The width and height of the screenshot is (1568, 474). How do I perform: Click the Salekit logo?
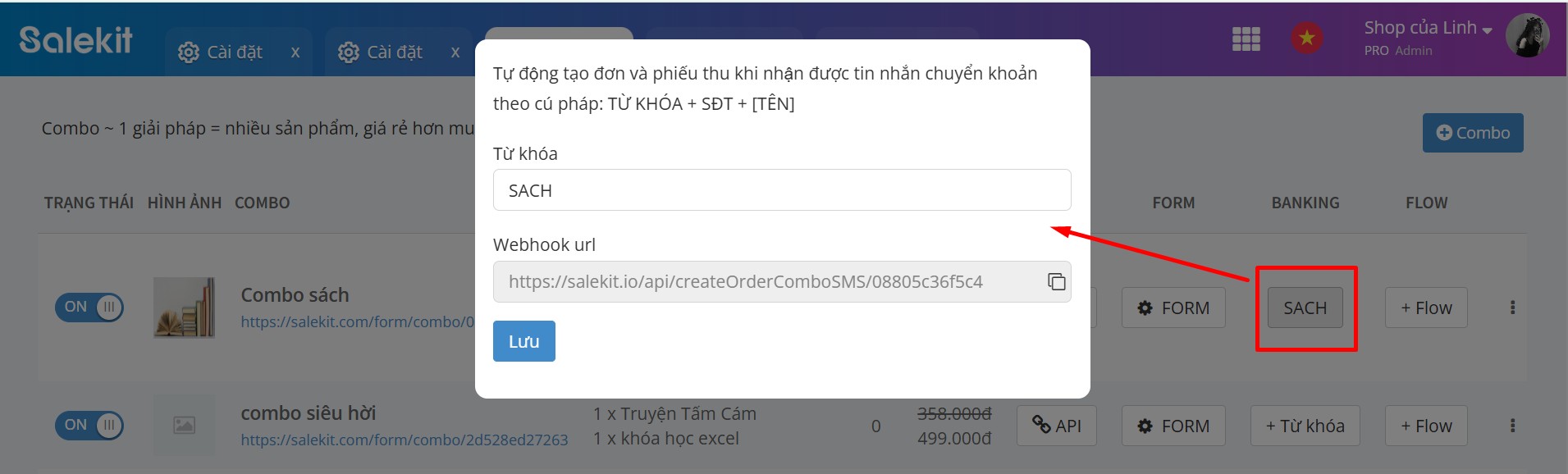point(75,39)
